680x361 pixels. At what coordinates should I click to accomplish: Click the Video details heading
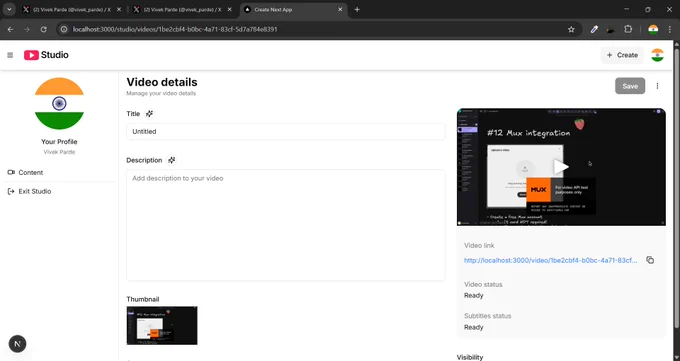tap(162, 82)
